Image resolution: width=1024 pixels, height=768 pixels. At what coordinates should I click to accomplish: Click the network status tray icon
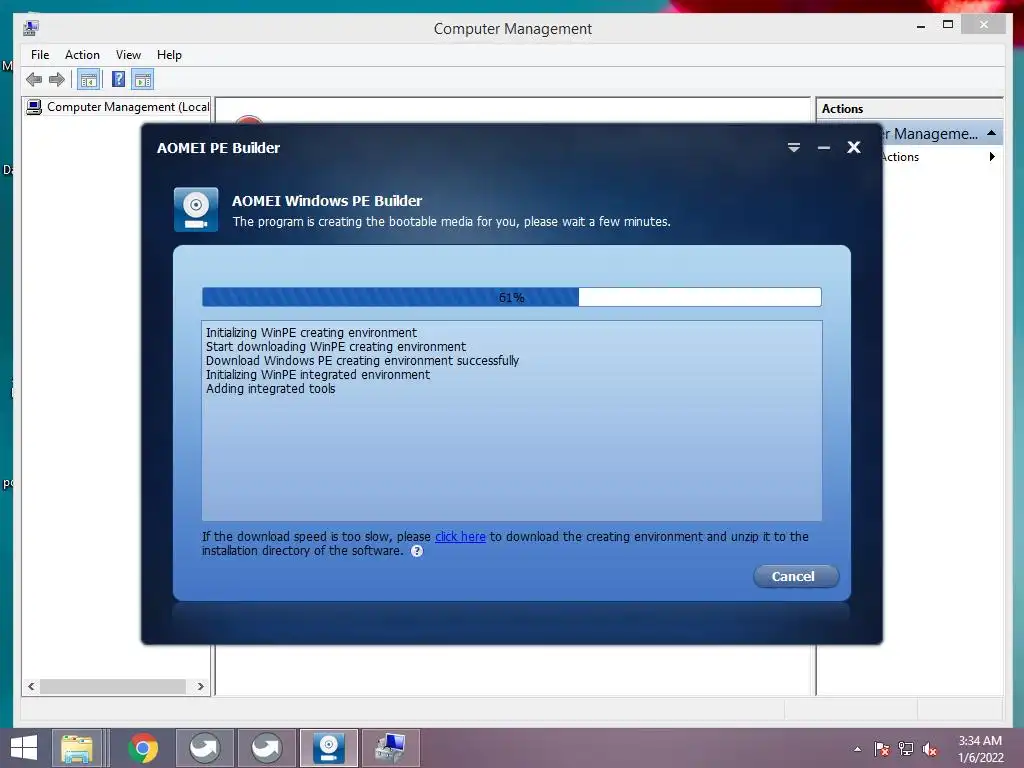906,749
